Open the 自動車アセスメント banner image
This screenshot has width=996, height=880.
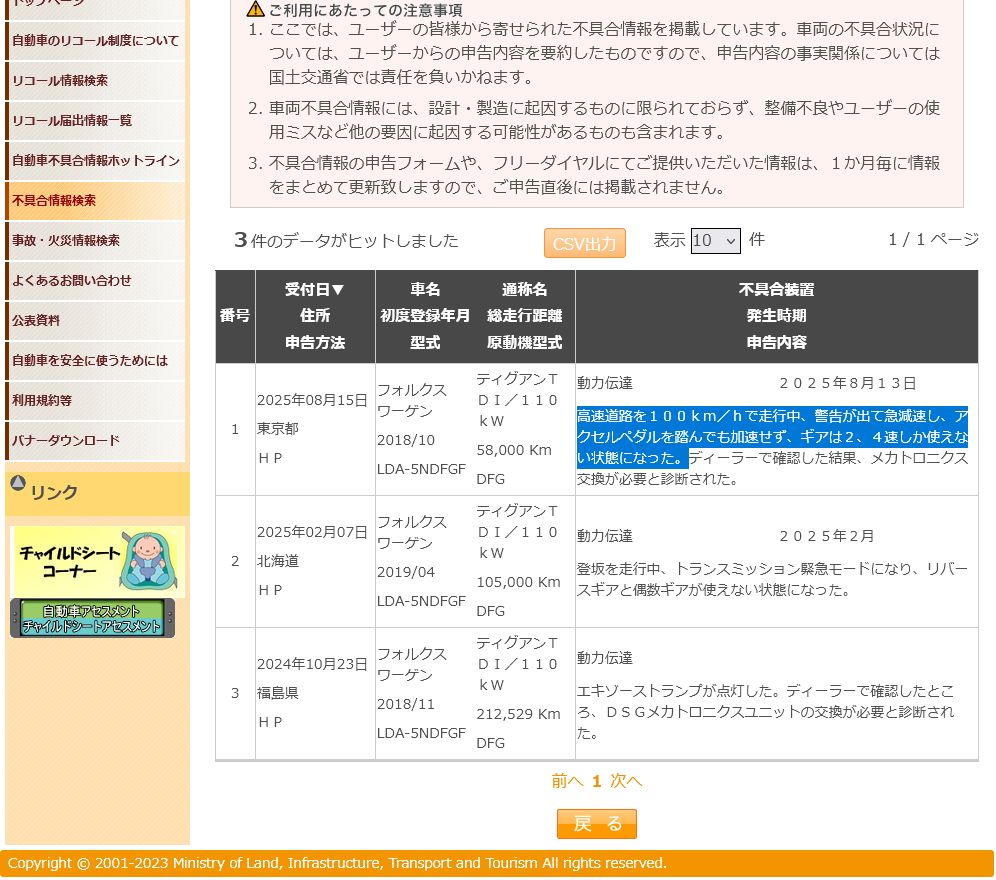92,618
